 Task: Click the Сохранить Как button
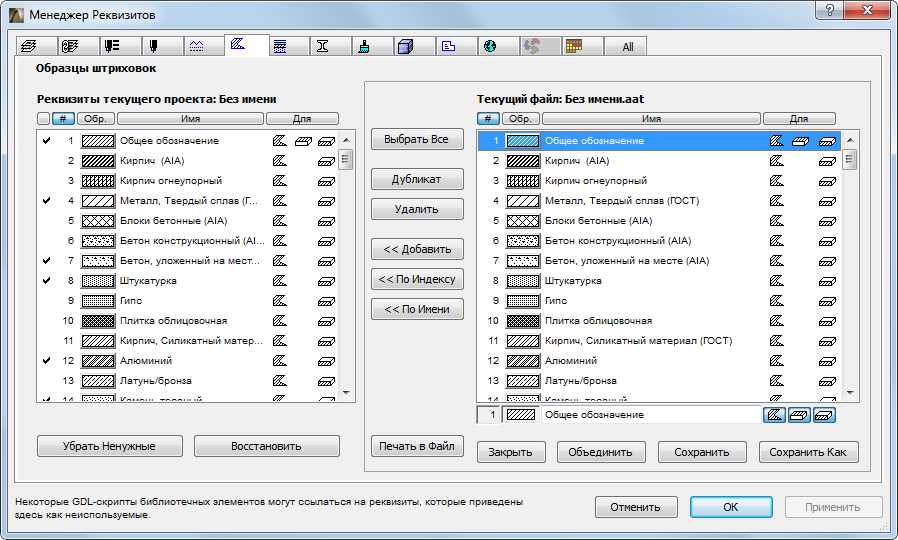tap(809, 452)
